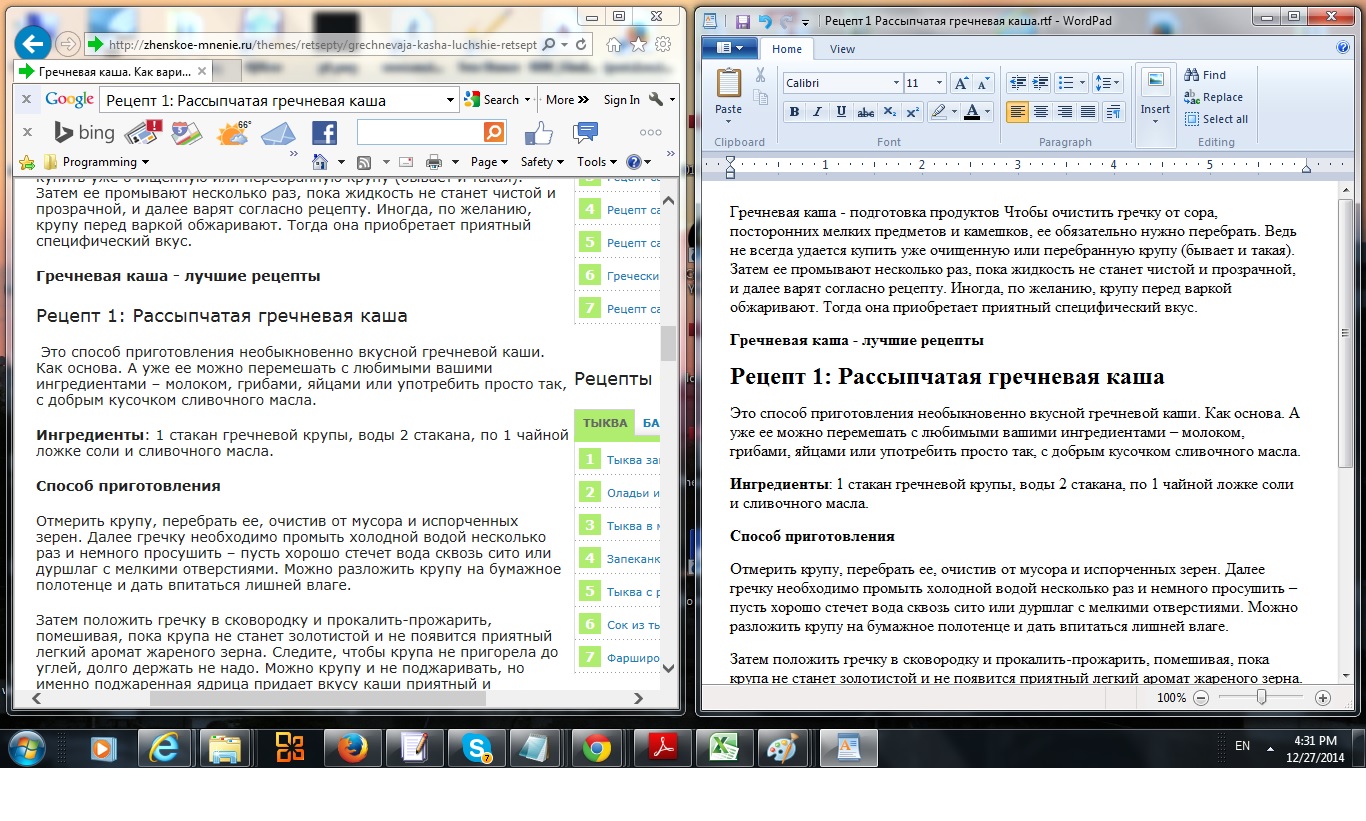Expand the bullet list style dropdown

coord(1082,83)
